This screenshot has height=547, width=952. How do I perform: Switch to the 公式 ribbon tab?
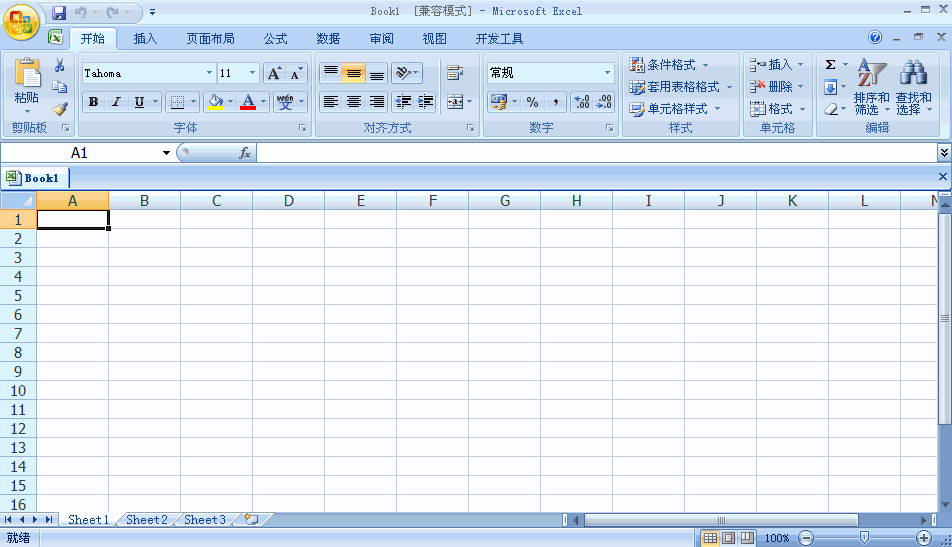pyautogui.click(x=275, y=39)
